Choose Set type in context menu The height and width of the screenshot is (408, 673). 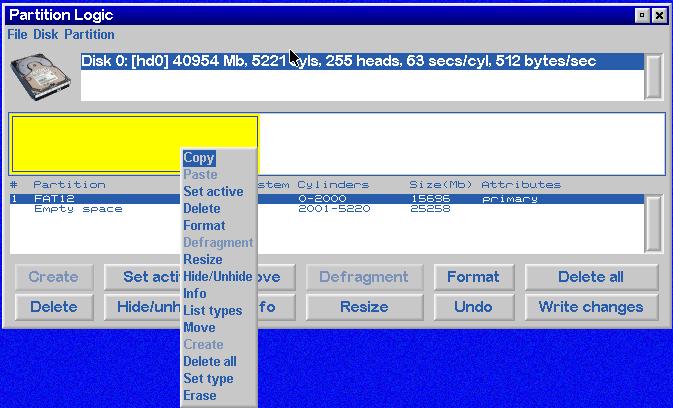pos(208,378)
